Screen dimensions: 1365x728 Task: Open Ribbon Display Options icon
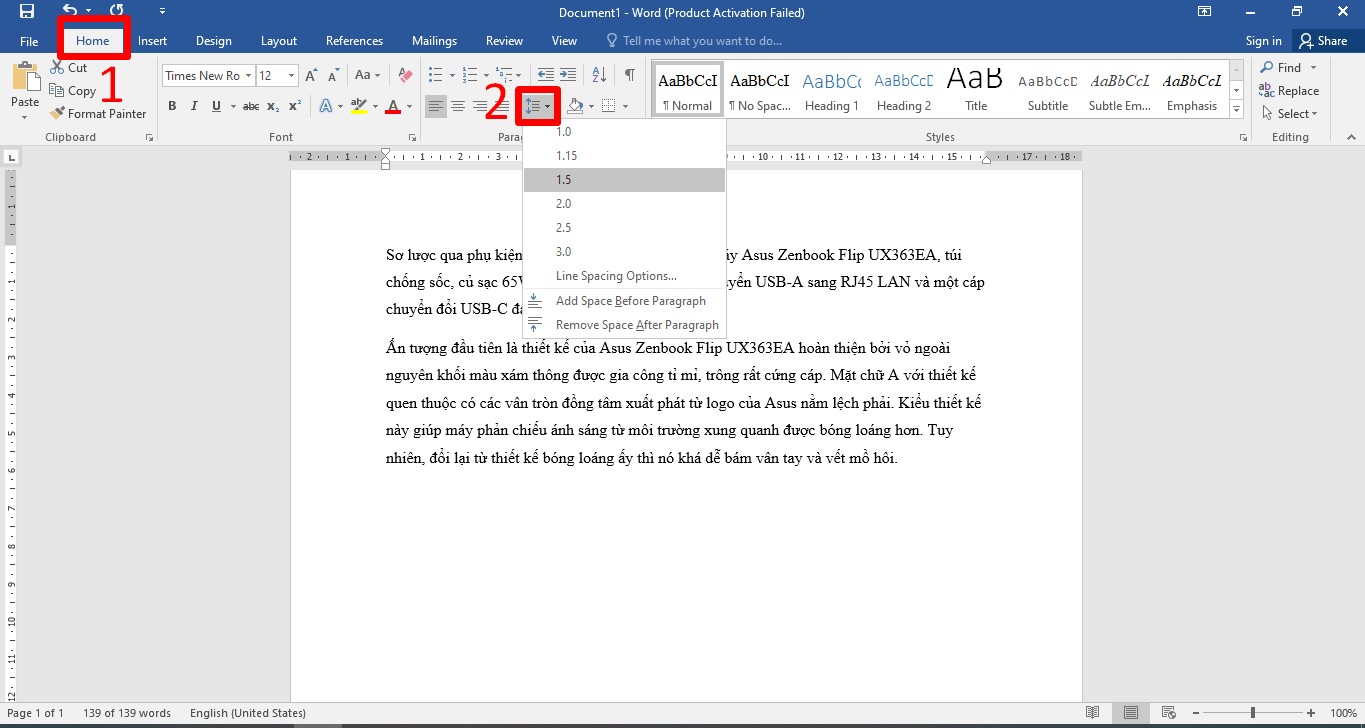tap(1204, 12)
